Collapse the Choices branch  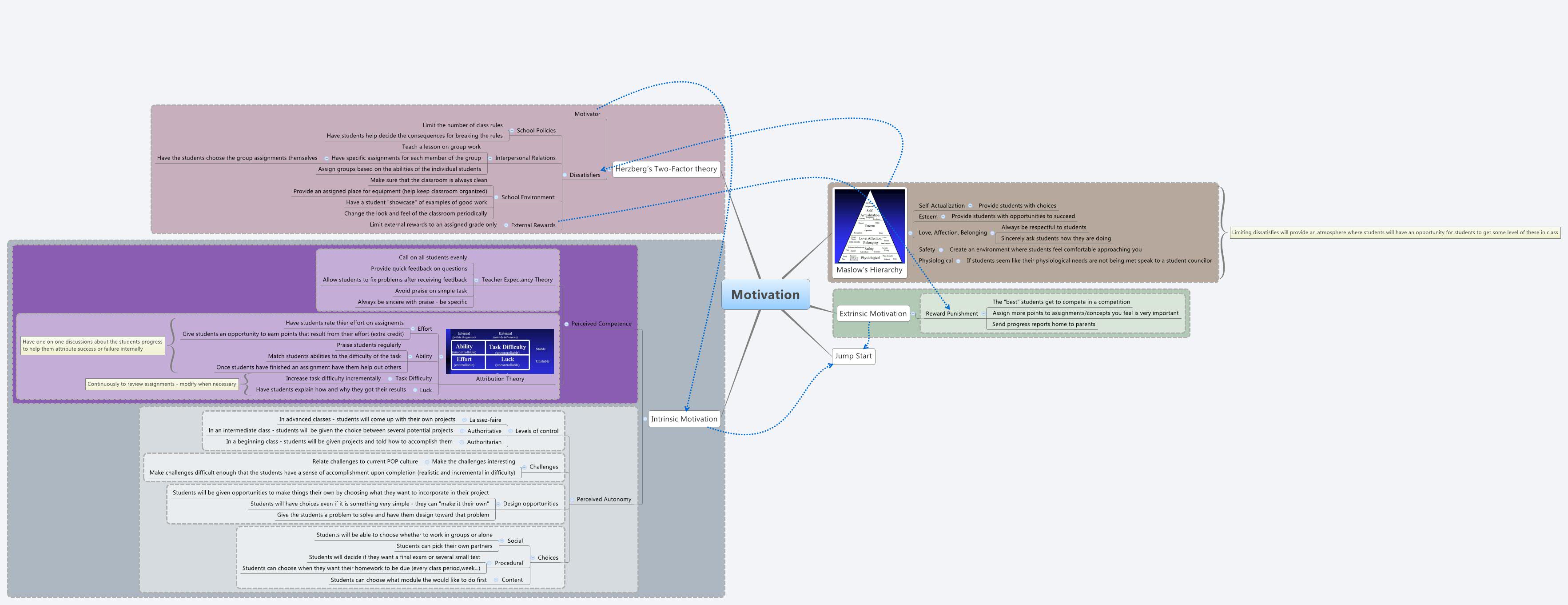532,557
